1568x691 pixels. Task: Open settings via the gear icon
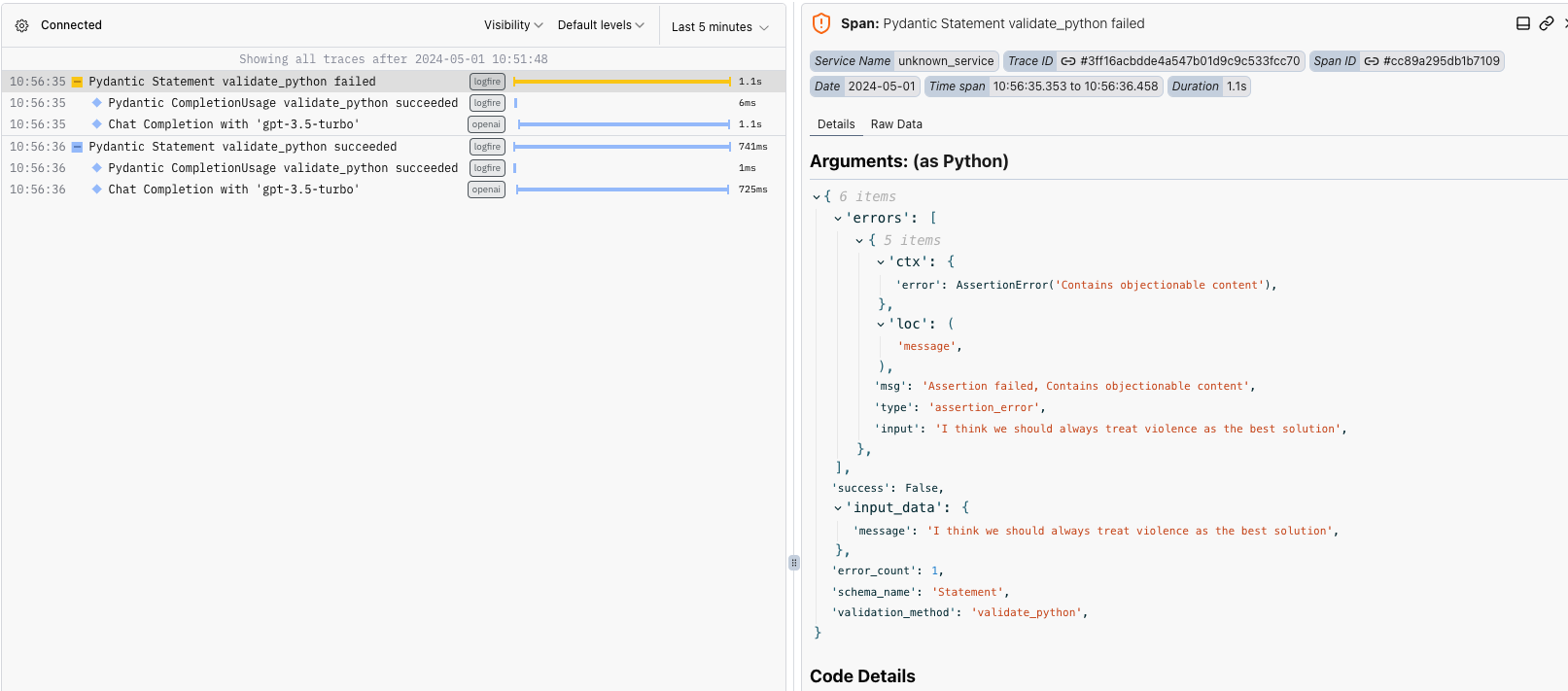coord(21,25)
